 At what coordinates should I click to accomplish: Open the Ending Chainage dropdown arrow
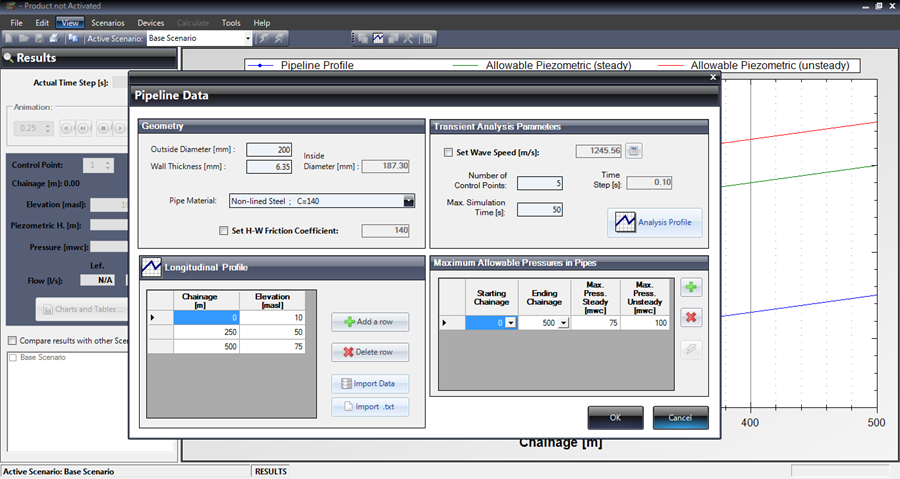tap(563, 322)
